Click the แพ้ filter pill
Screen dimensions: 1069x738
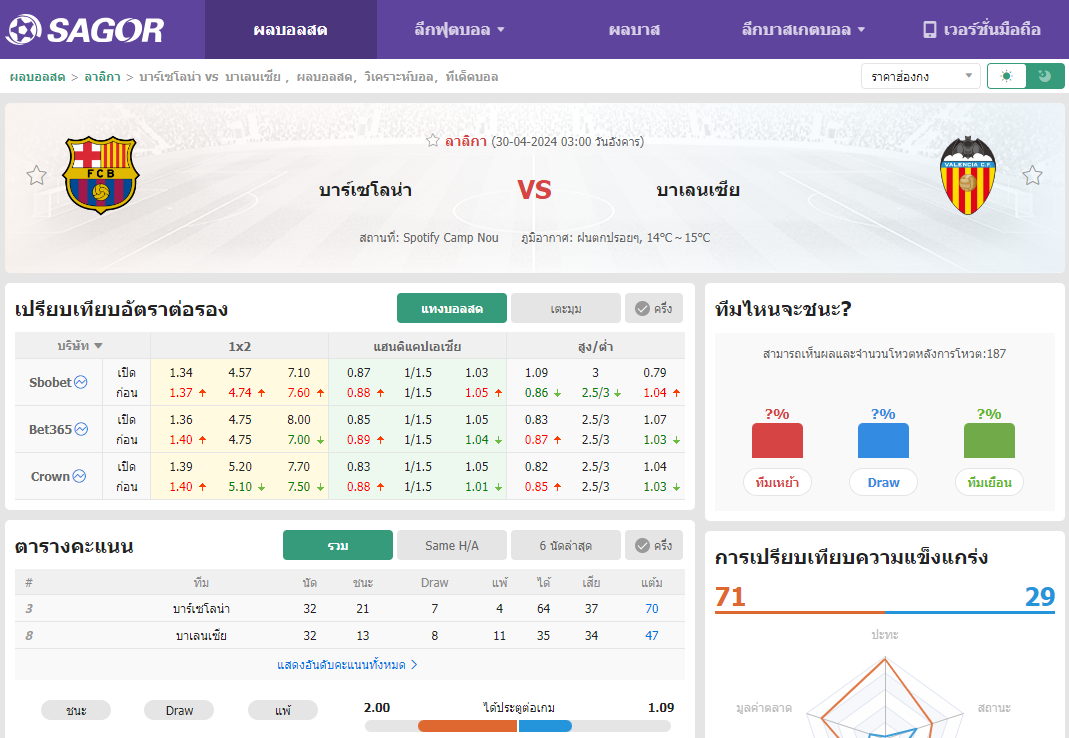point(282,710)
